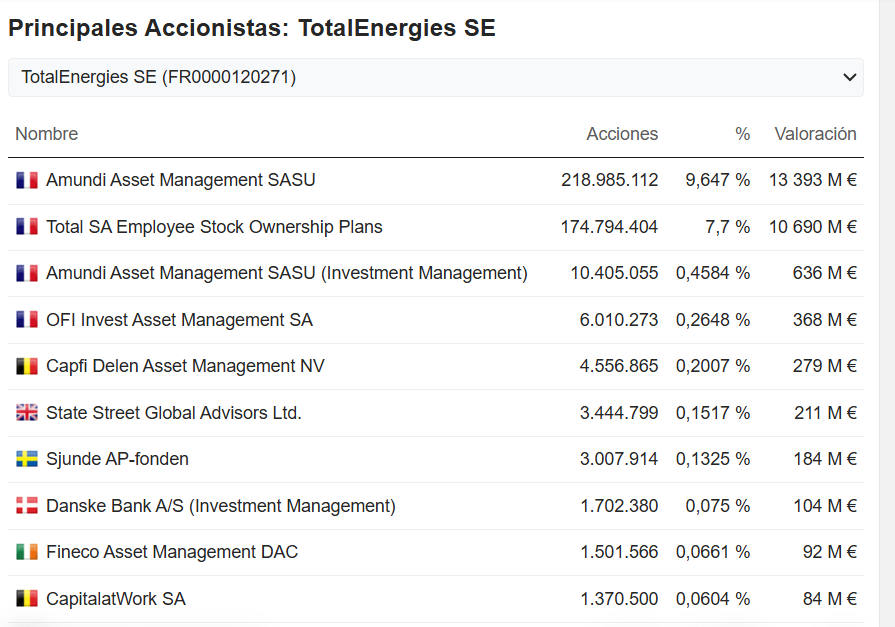
Task: Click the Swedish flag beside Sjunde AP-fonden
Action: pos(27,459)
